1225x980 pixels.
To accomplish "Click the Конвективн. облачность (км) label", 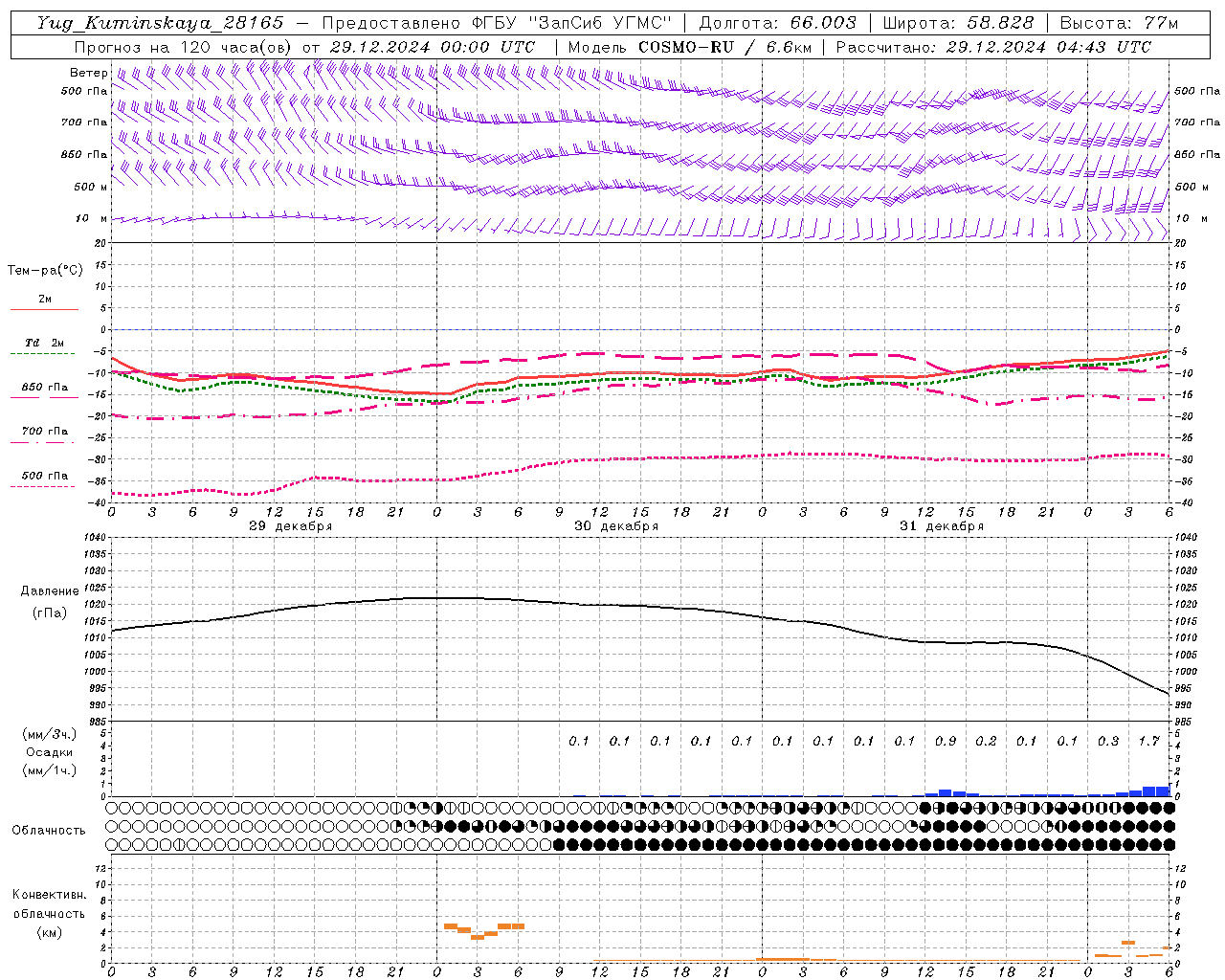I will [49, 913].
